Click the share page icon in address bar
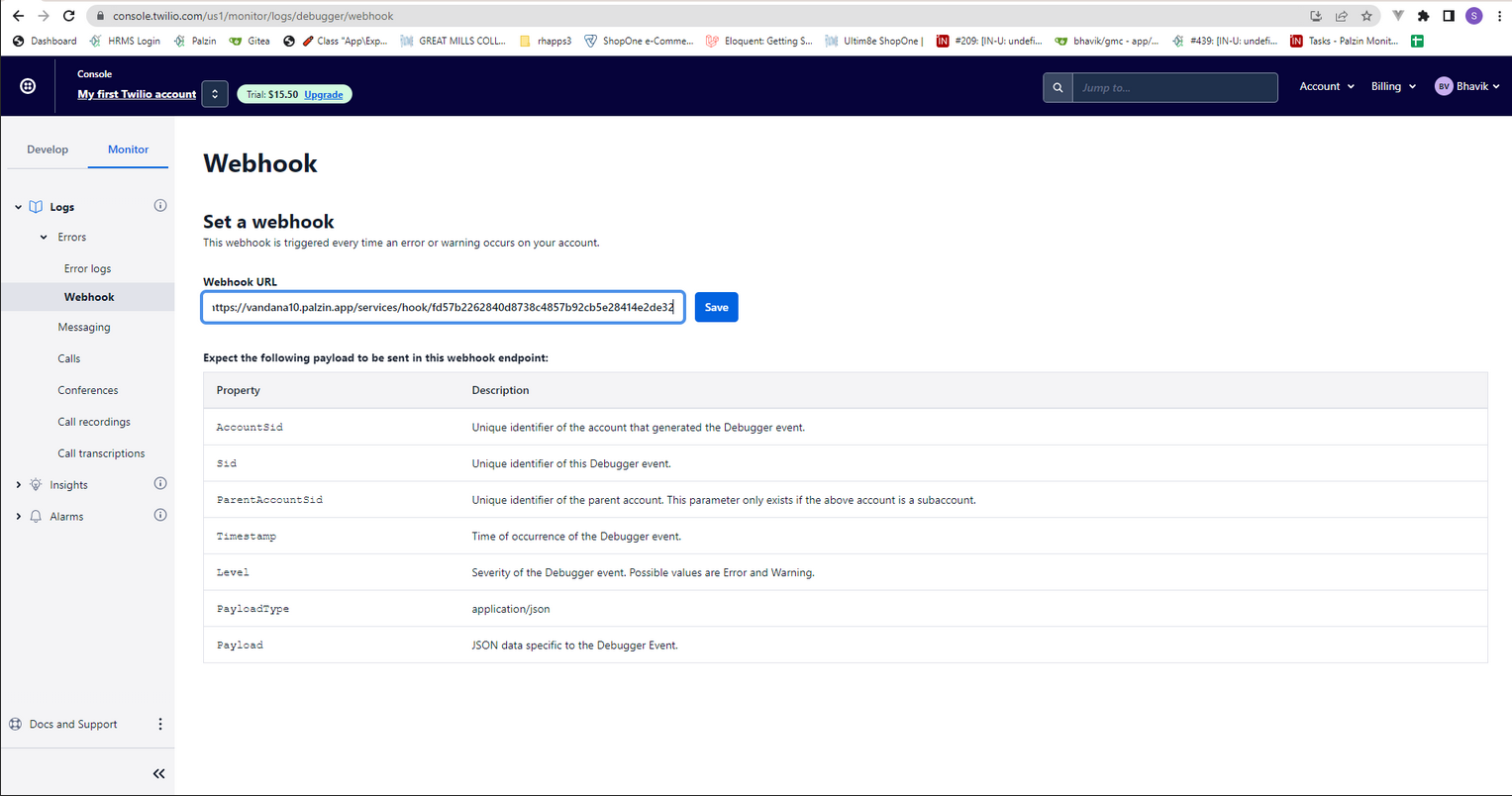The width and height of the screenshot is (1512, 796). (x=1341, y=16)
